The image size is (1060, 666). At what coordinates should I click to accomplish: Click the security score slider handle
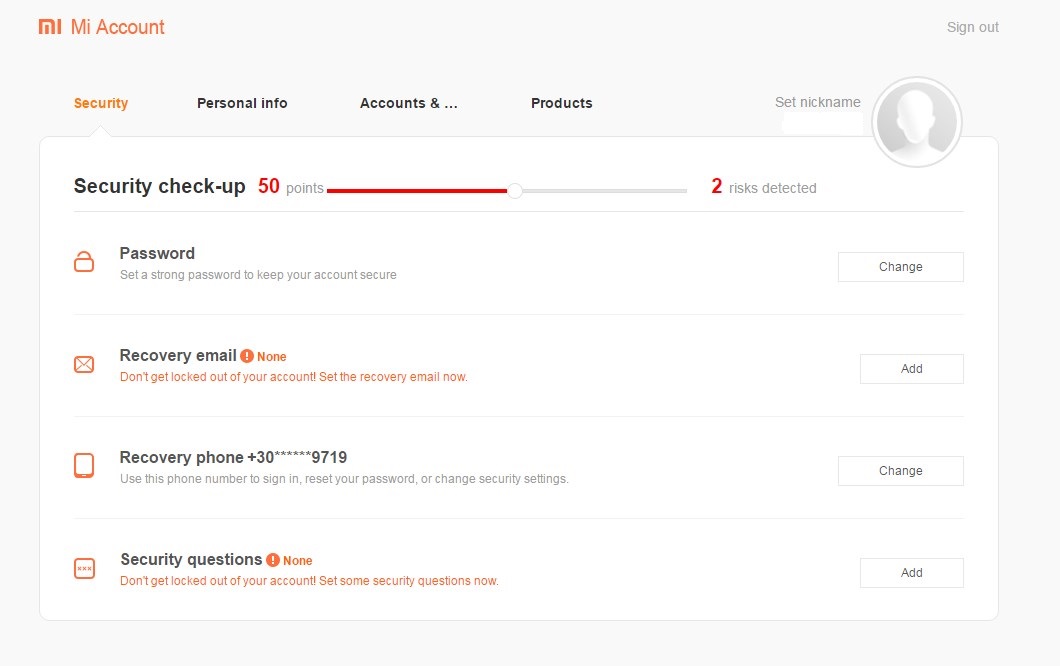coord(515,190)
